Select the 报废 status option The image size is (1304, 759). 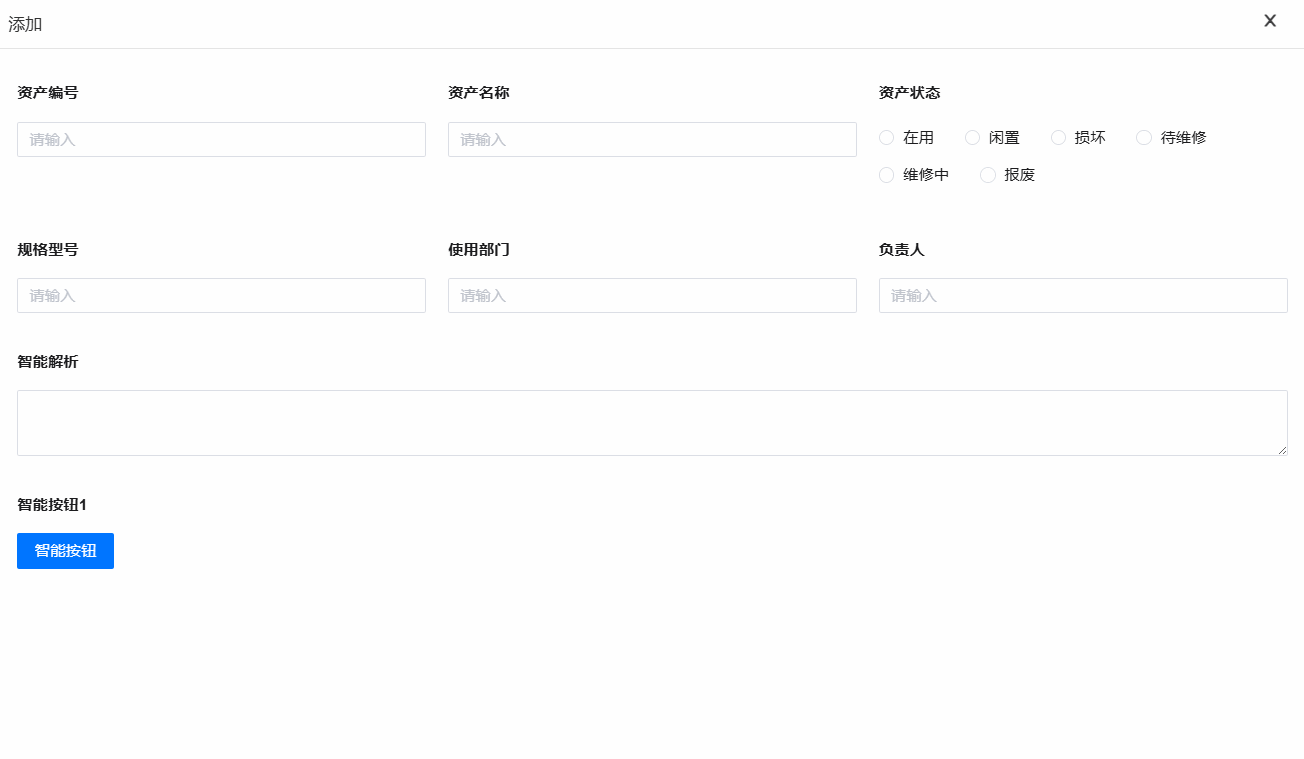(988, 174)
